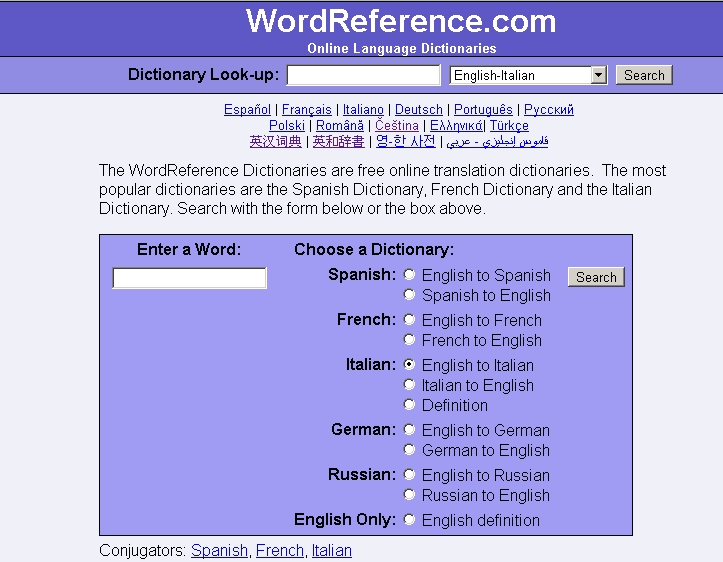Pick the English definition radio button
Image resolution: width=723 pixels, height=562 pixels.
click(x=409, y=520)
